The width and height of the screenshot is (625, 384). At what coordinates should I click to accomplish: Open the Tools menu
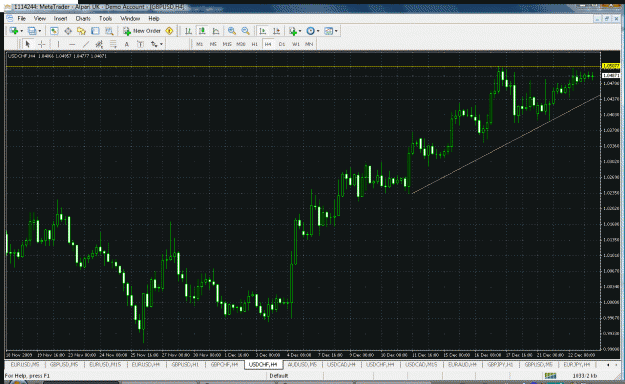pos(105,18)
